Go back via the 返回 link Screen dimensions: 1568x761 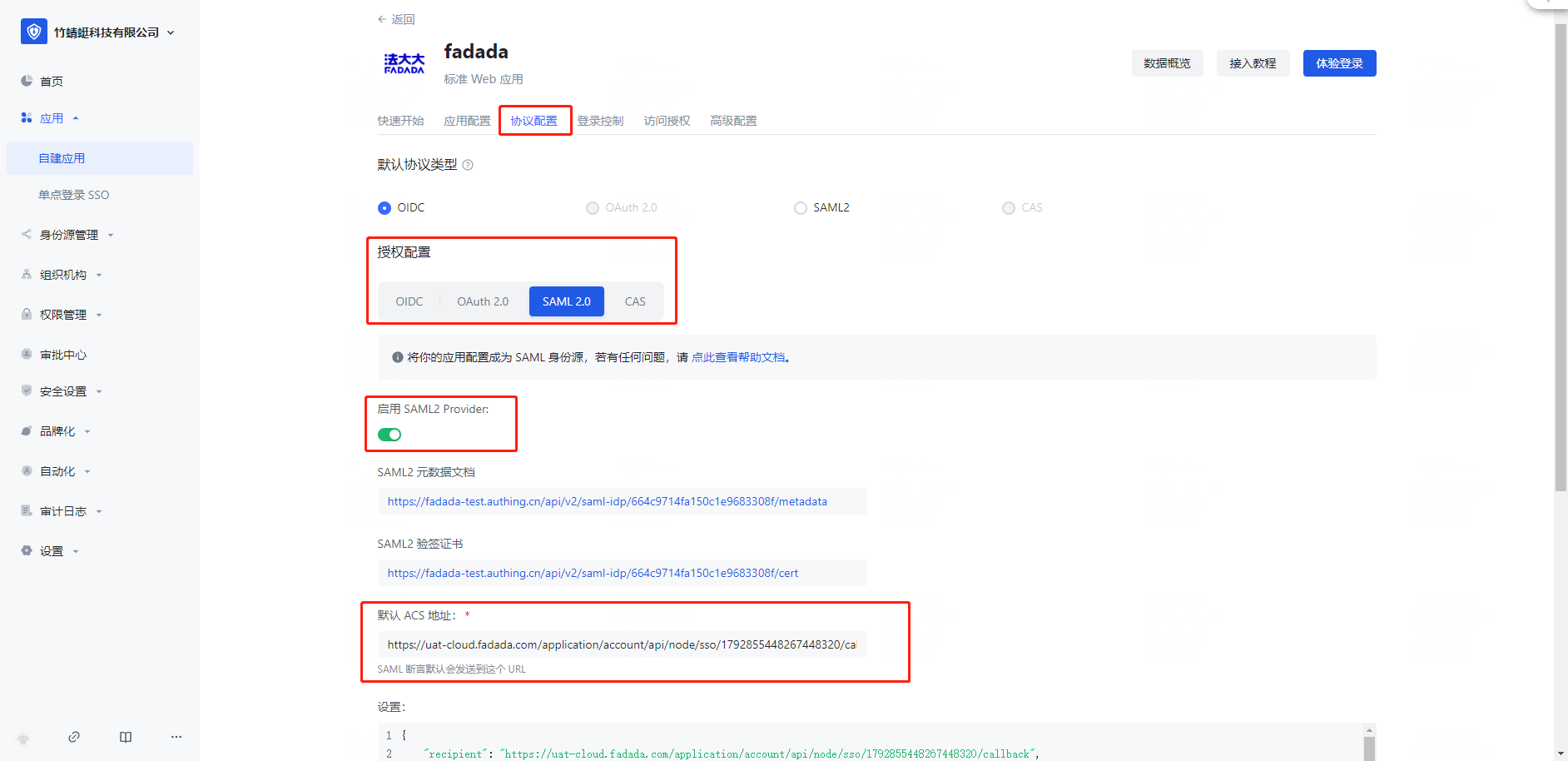pos(396,19)
